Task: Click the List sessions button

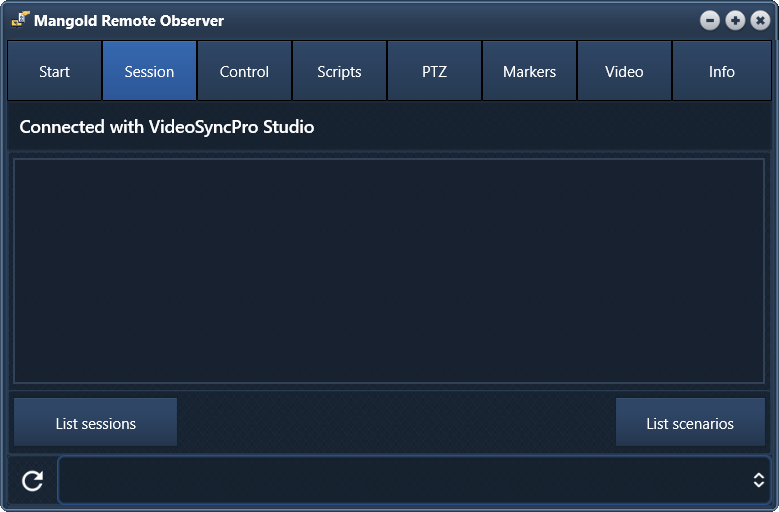Action: click(x=95, y=422)
